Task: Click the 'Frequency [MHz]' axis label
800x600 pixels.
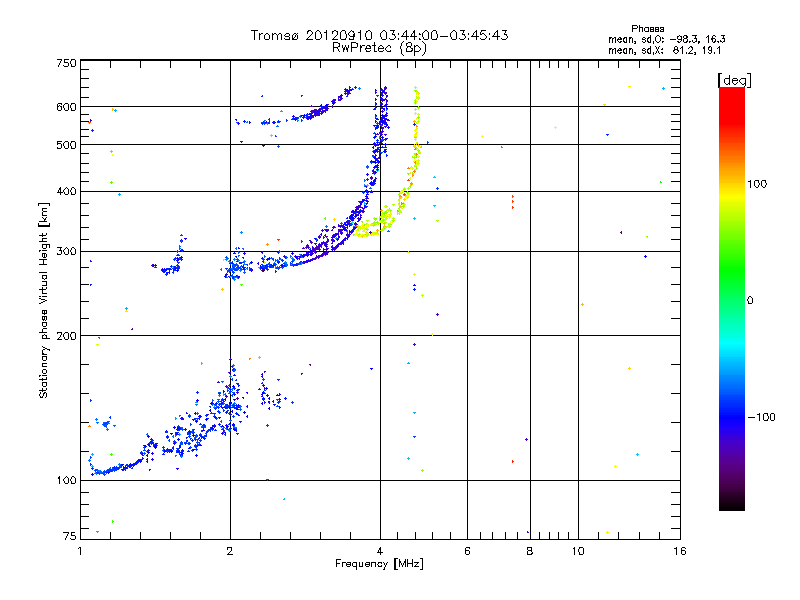Action: click(379, 564)
